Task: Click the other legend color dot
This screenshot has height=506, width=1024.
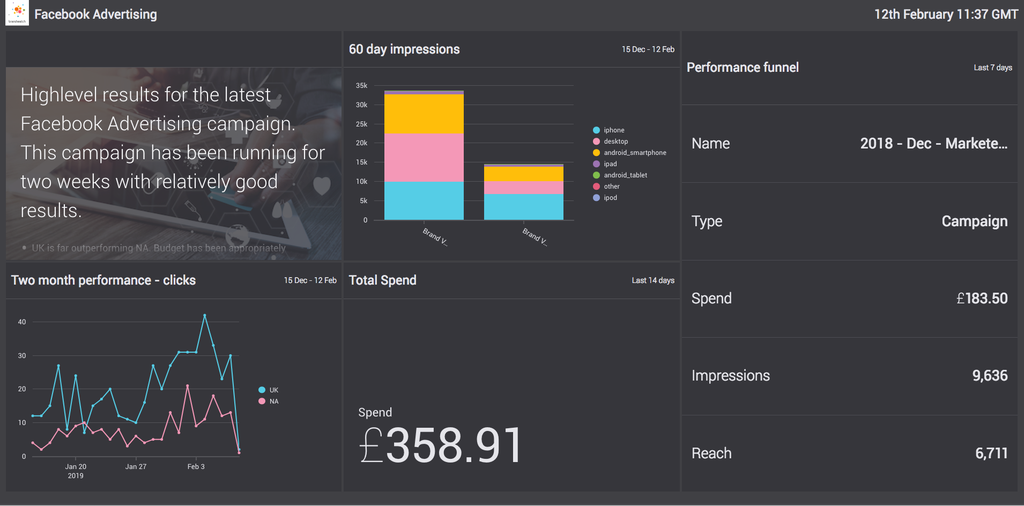Action: tap(597, 186)
